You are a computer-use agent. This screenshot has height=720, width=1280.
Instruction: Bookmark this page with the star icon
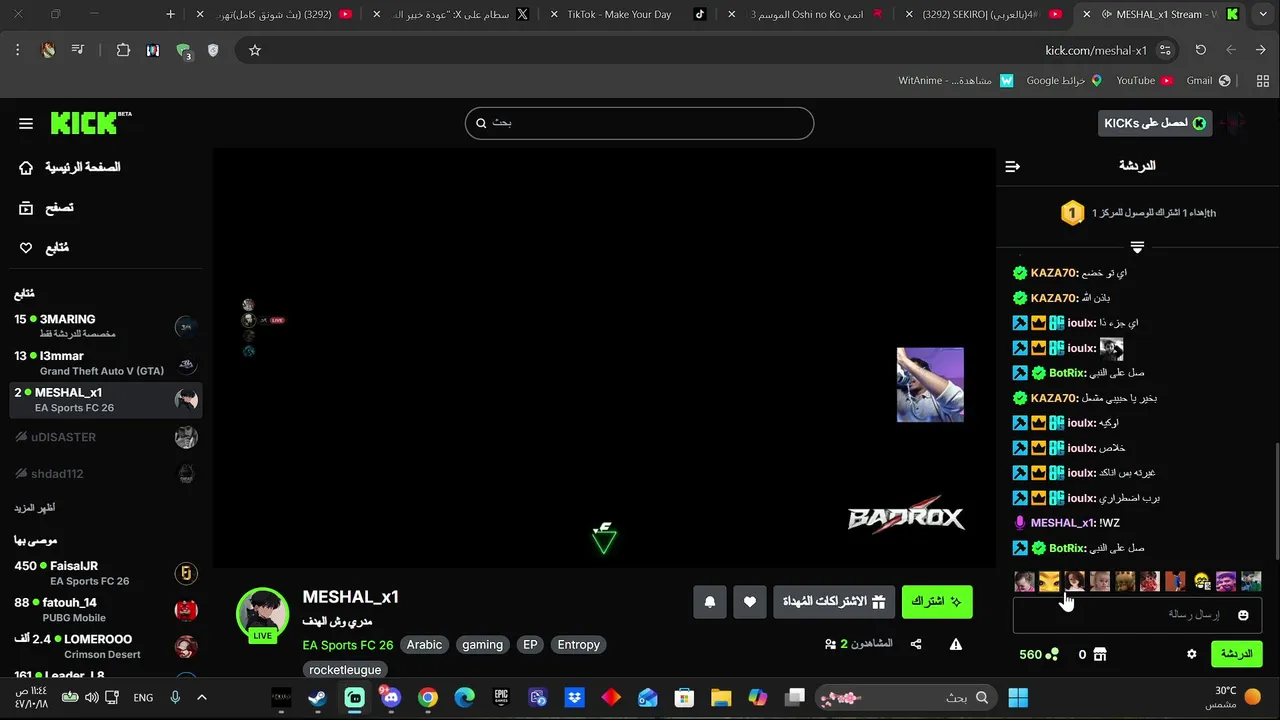point(254,50)
